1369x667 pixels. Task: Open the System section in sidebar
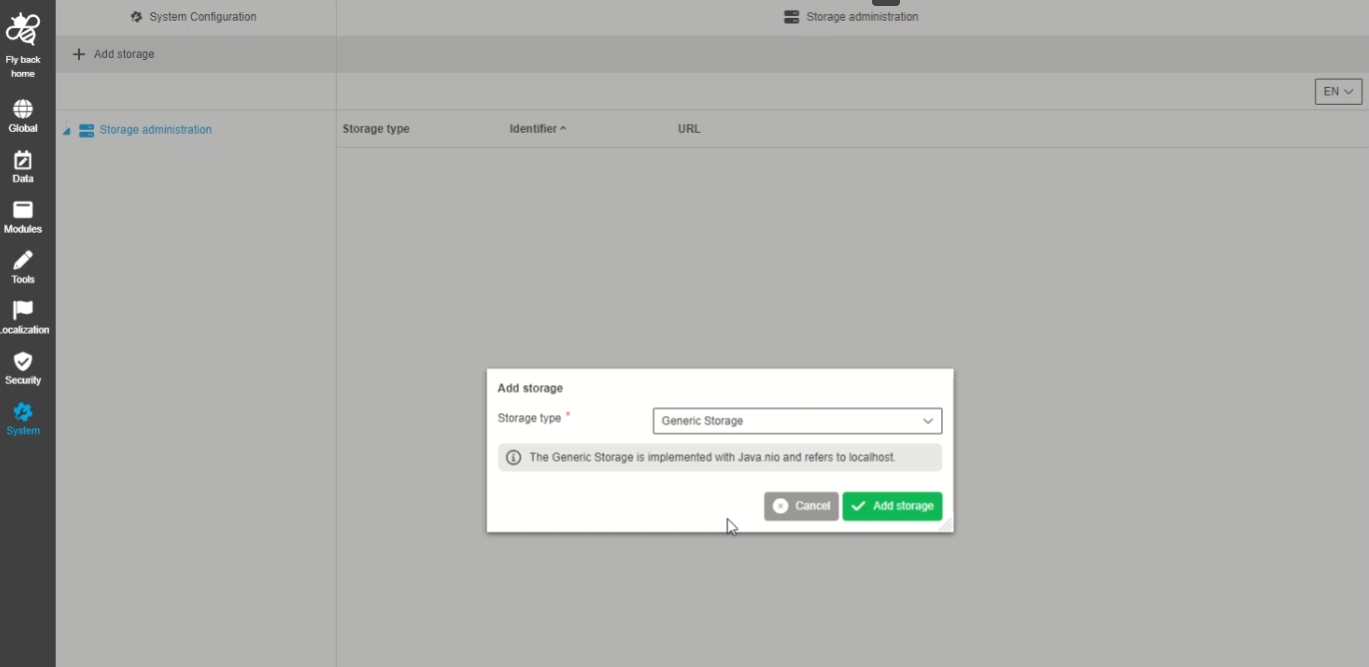23,419
